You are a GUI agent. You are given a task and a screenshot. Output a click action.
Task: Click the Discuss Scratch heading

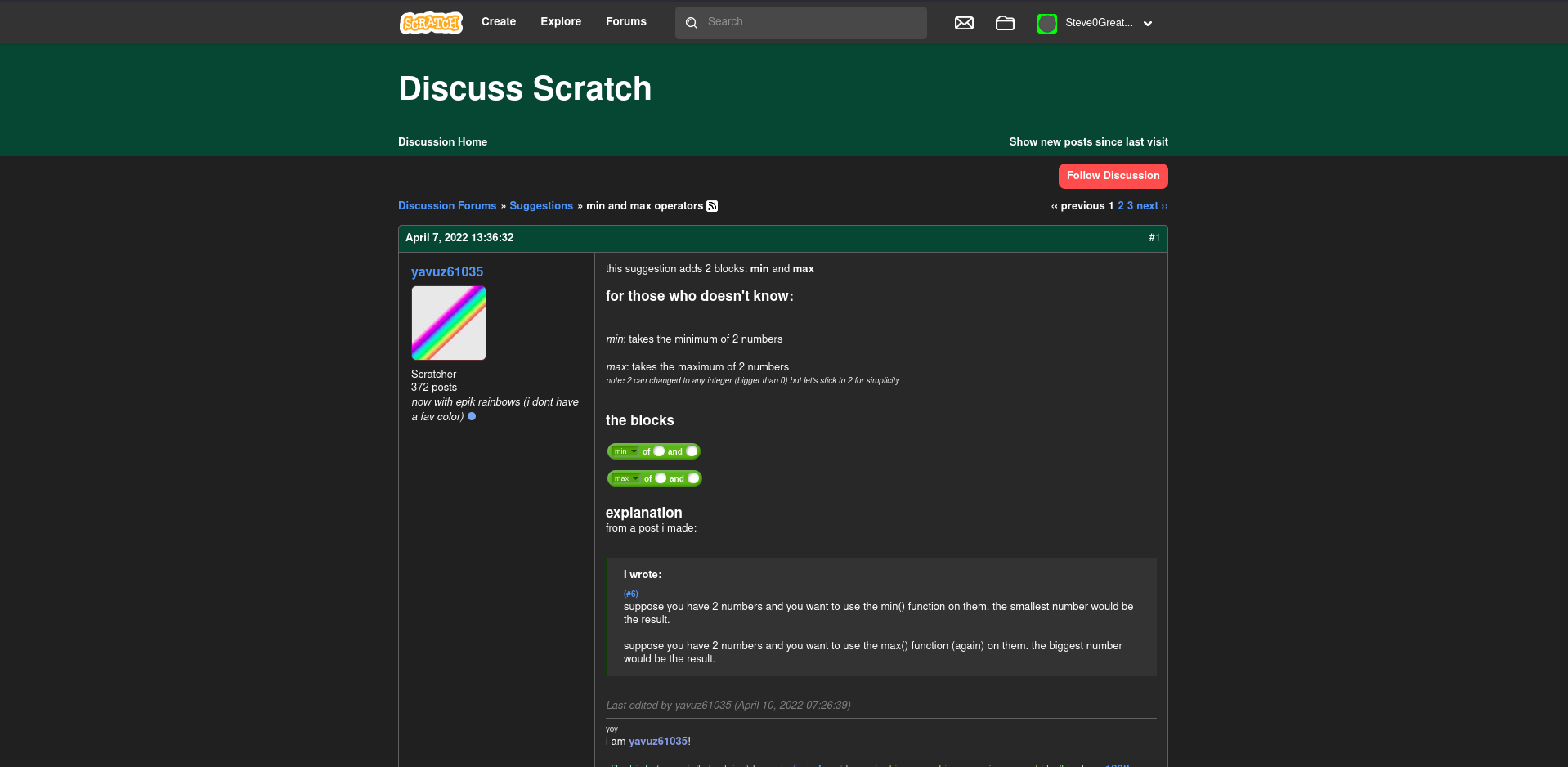pos(525,88)
